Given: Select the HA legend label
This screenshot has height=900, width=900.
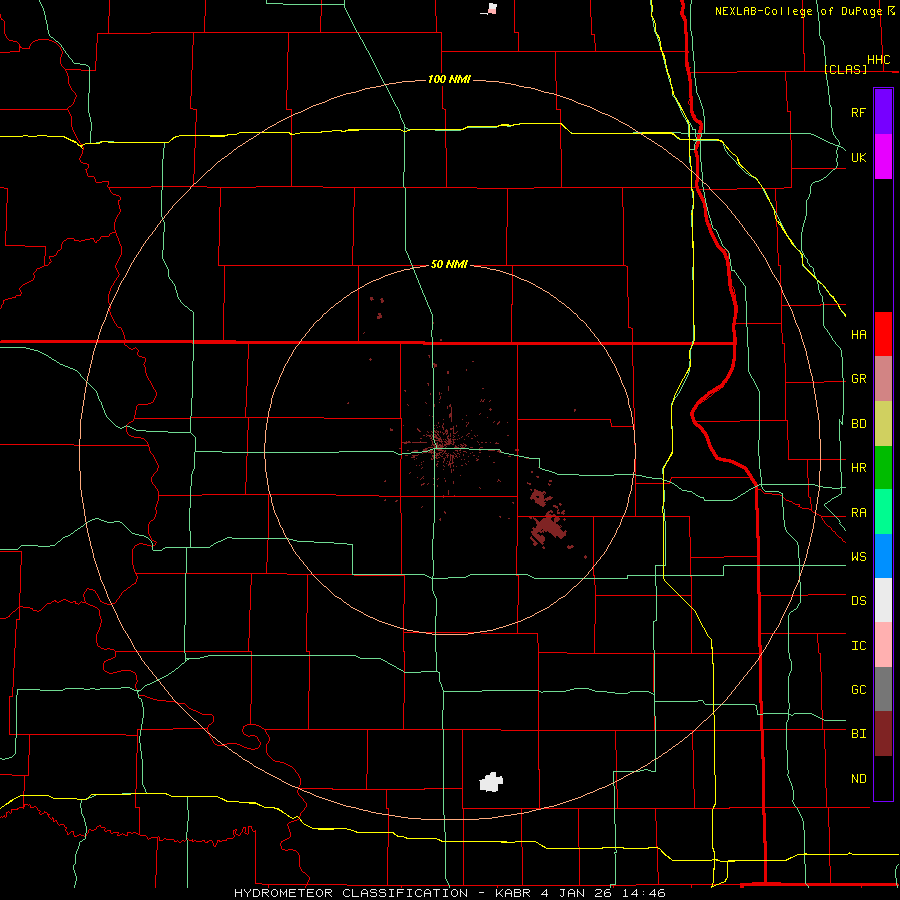Looking at the screenshot, I should pyautogui.click(x=858, y=334).
